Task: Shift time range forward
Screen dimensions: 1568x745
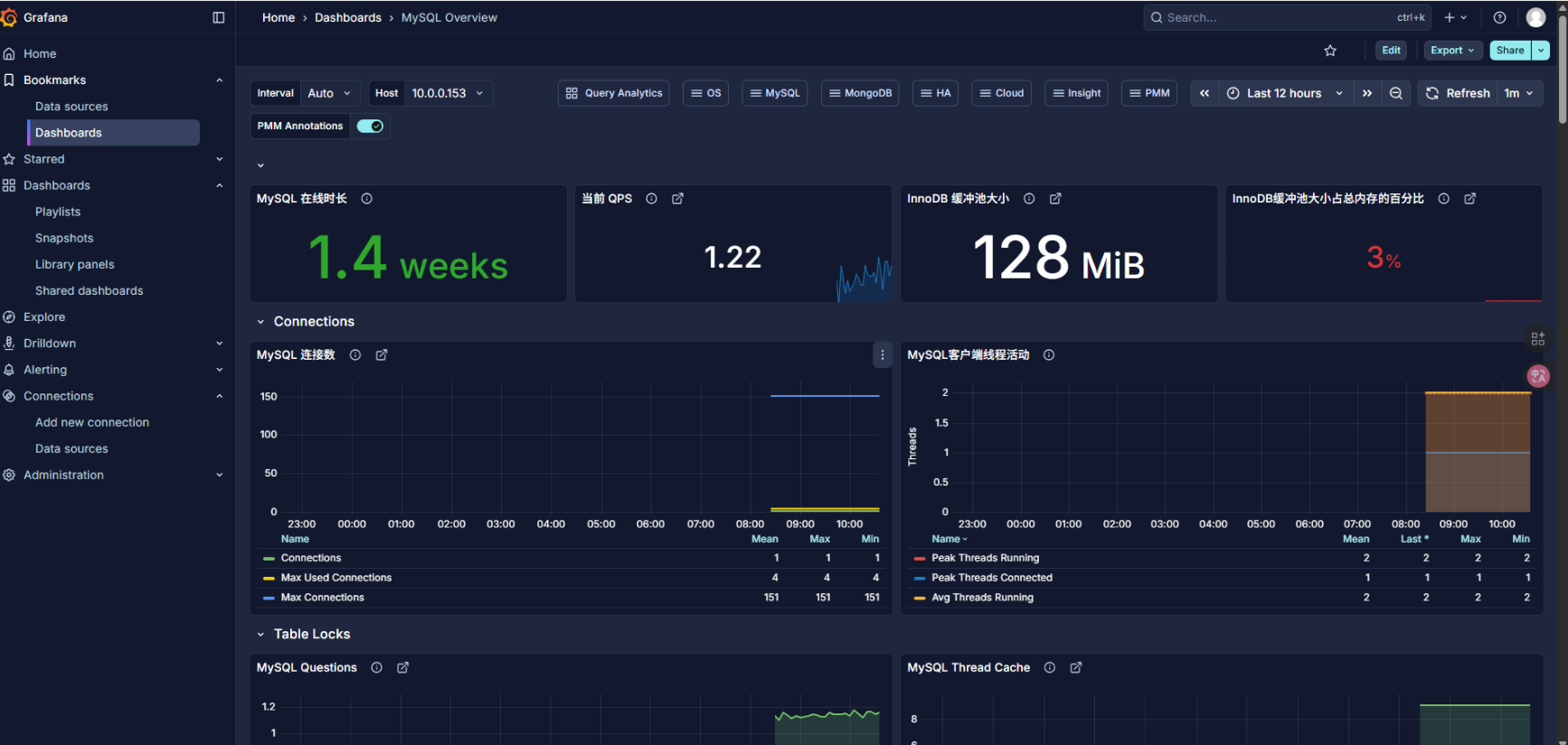Action: click(x=1367, y=93)
